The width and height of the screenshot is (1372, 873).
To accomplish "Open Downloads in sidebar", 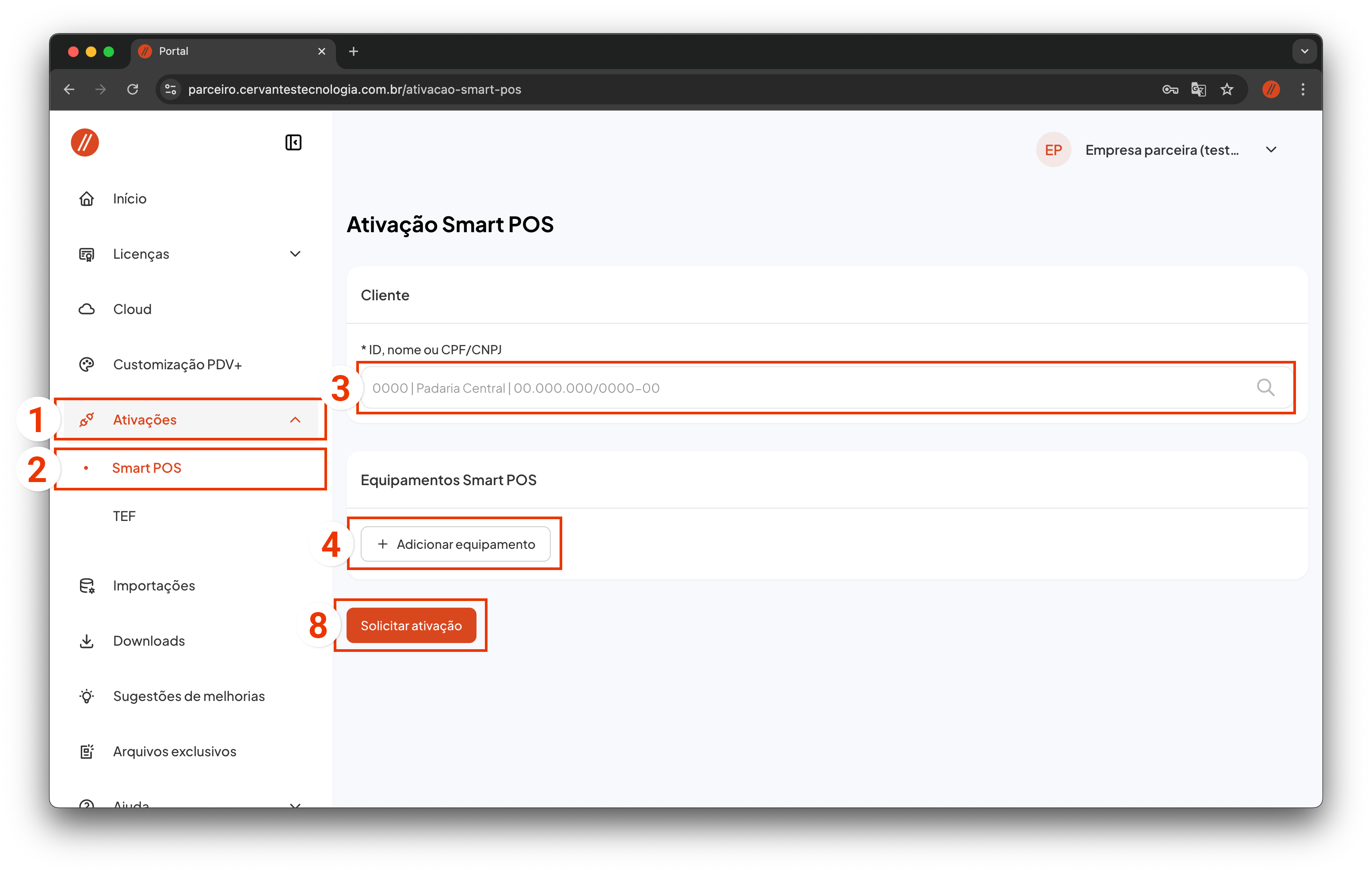I will tap(149, 641).
